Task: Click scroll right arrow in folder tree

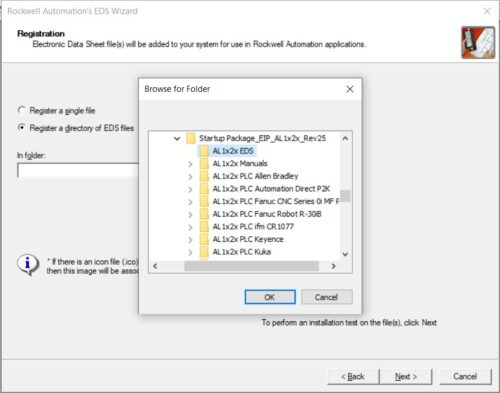Action: pyautogui.click(x=333, y=266)
